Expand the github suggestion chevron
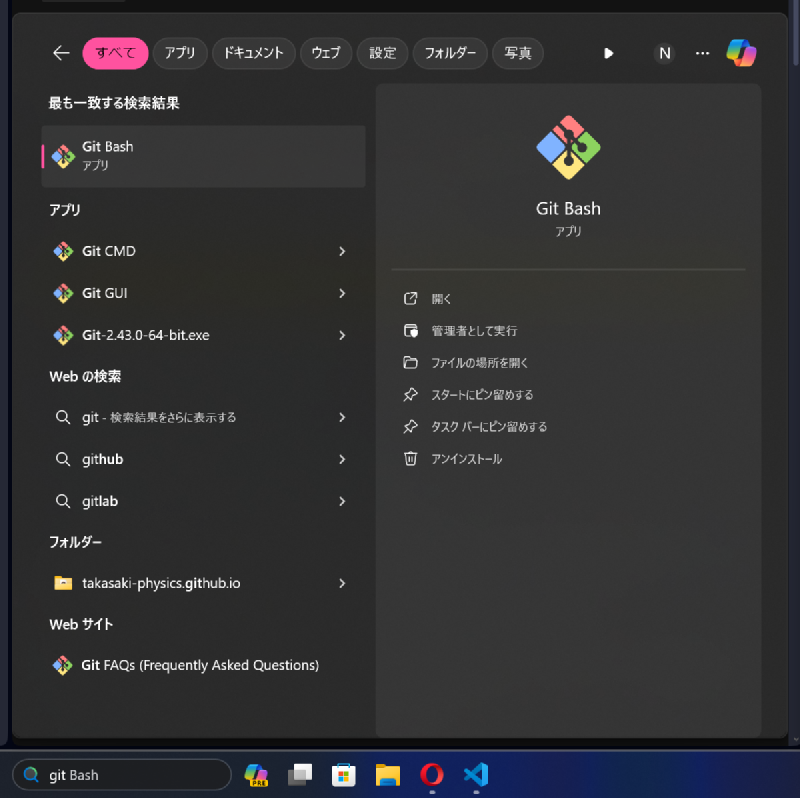800x798 pixels. tap(342, 459)
